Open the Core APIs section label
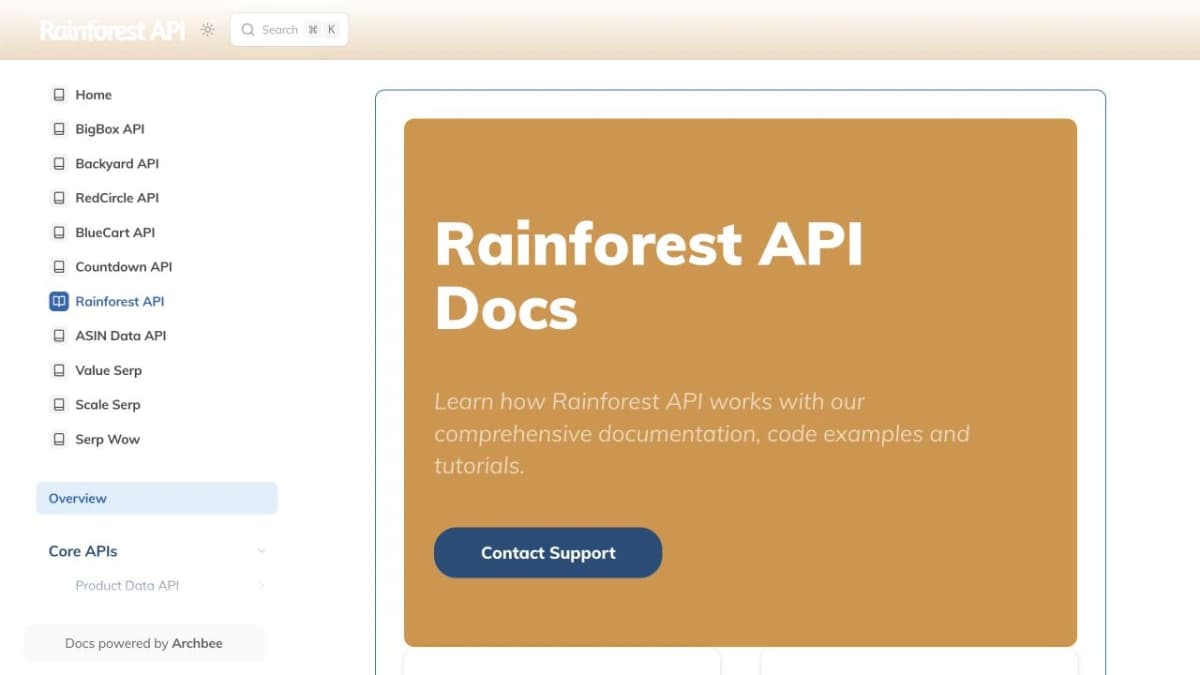This screenshot has height=675, width=1200. [83, 551]
